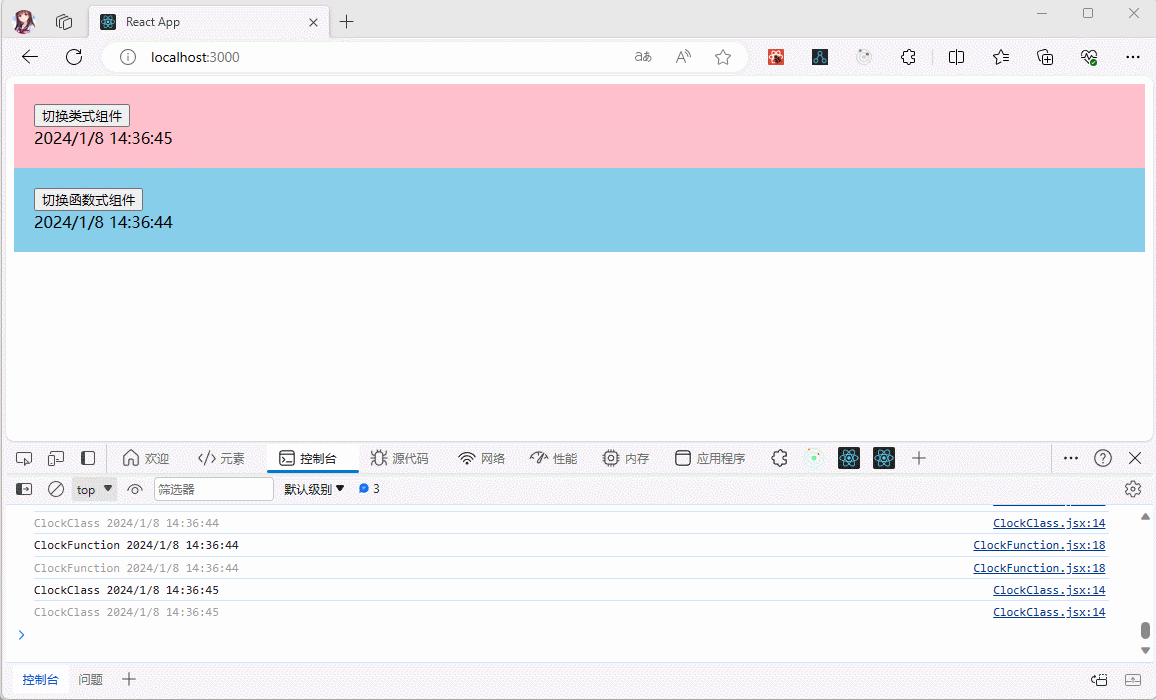This screenshot has height=700, width=1156.
Task: Add this page to favorites (star)
Action: [x=722, y=57]
